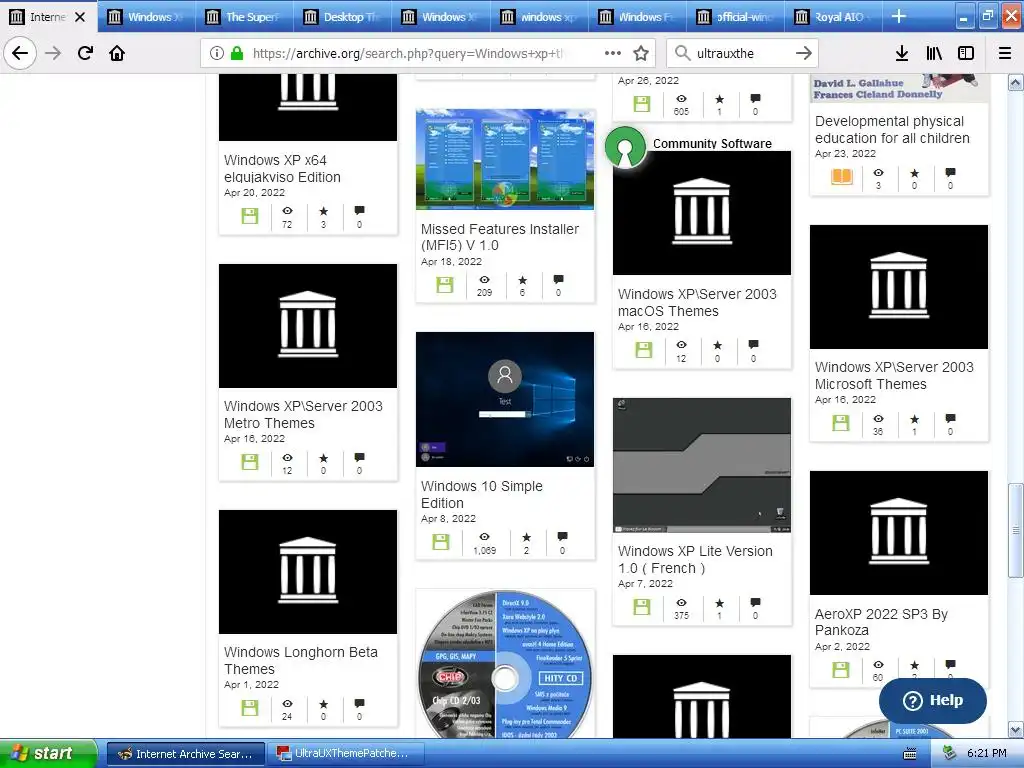Reload the current page
Viewport: 1024px width, 768px height.
pos(85,53)
